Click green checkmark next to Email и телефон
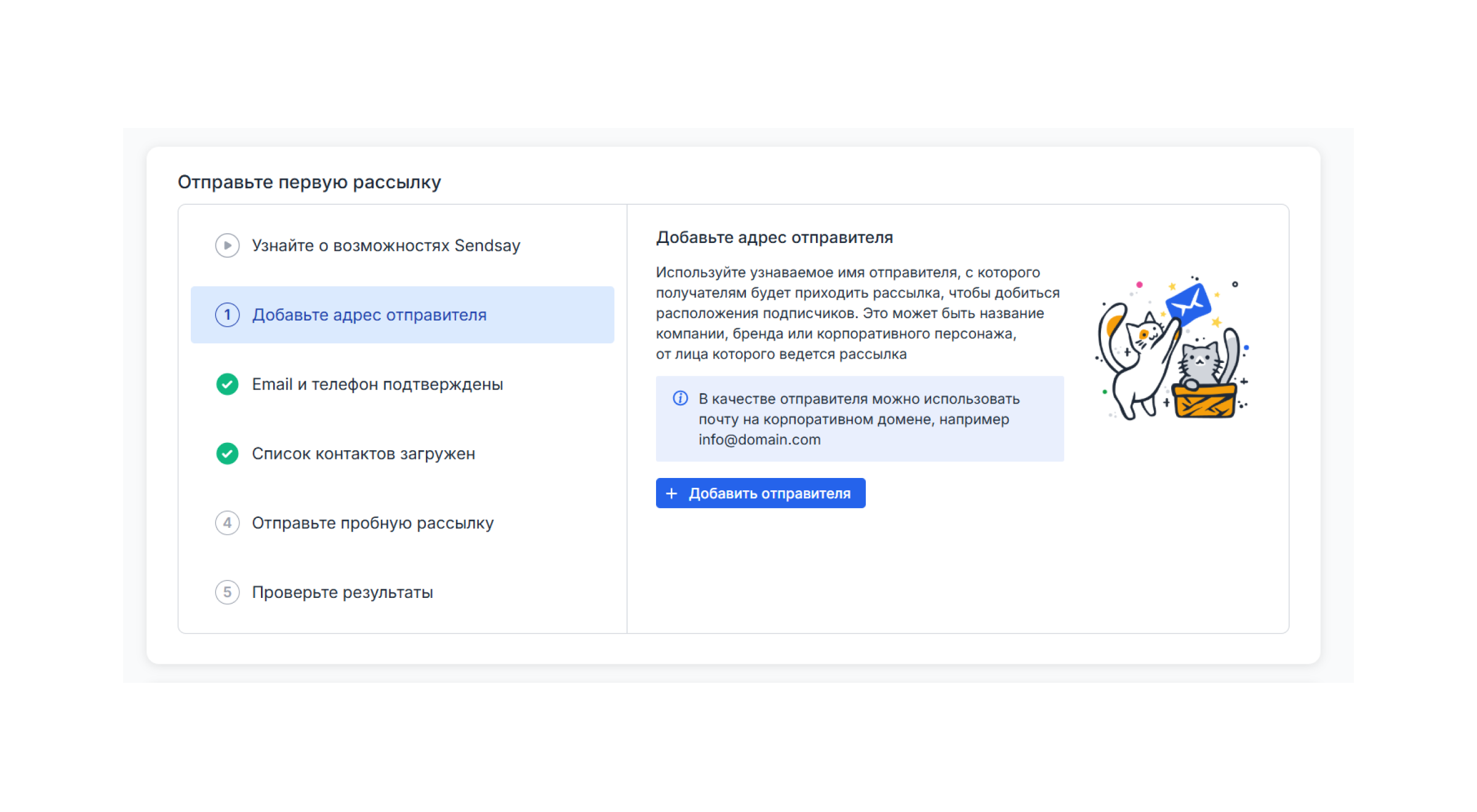 pyautogui.click(x=227, y=384)
